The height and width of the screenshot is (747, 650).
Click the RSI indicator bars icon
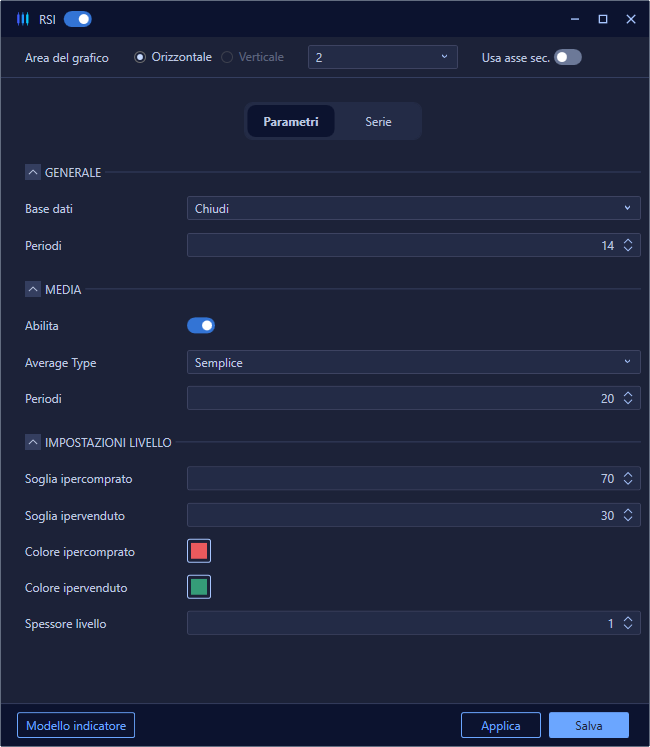click(x=23, y=19)
